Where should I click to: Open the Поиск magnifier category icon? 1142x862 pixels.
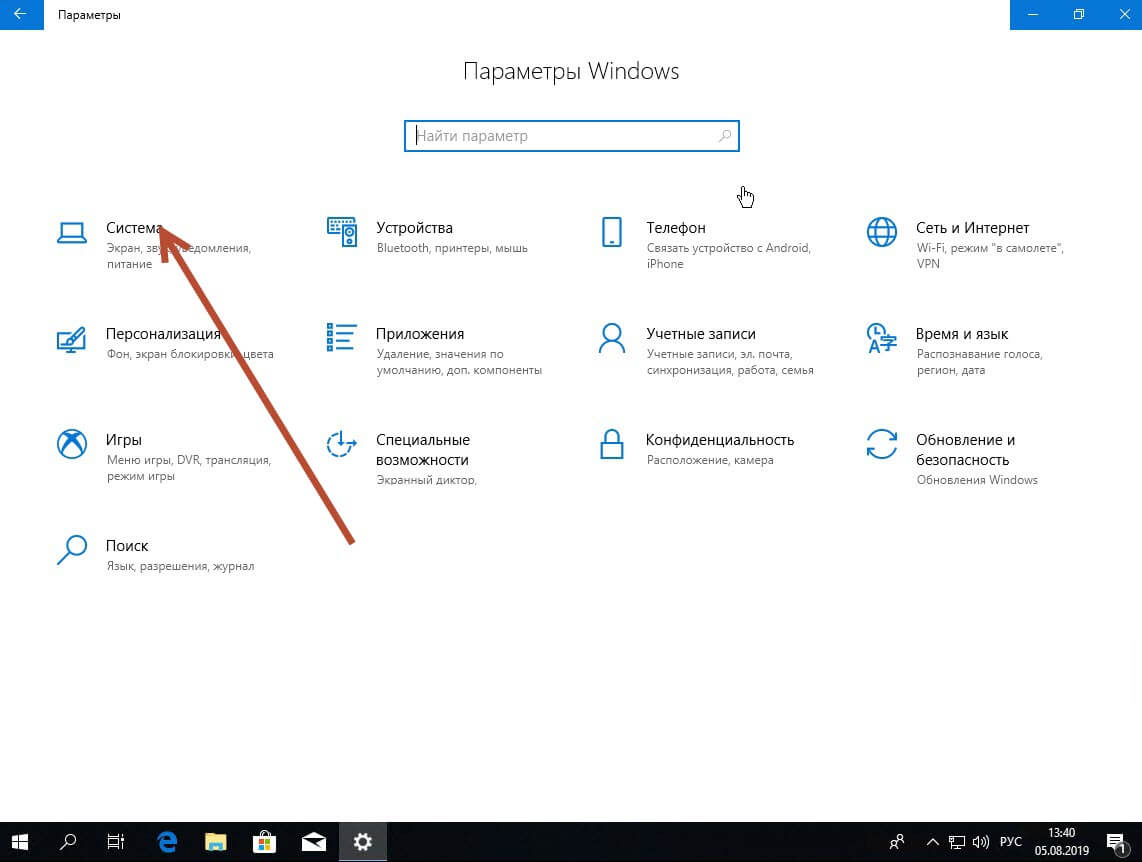pyautogui.click(x=72, y=550)
